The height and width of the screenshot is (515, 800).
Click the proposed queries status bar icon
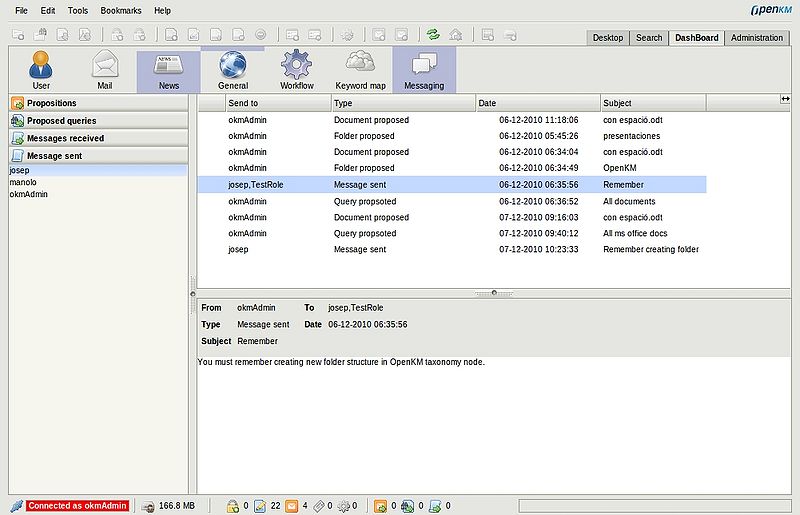pyautogui.click(x=407, y=506)
